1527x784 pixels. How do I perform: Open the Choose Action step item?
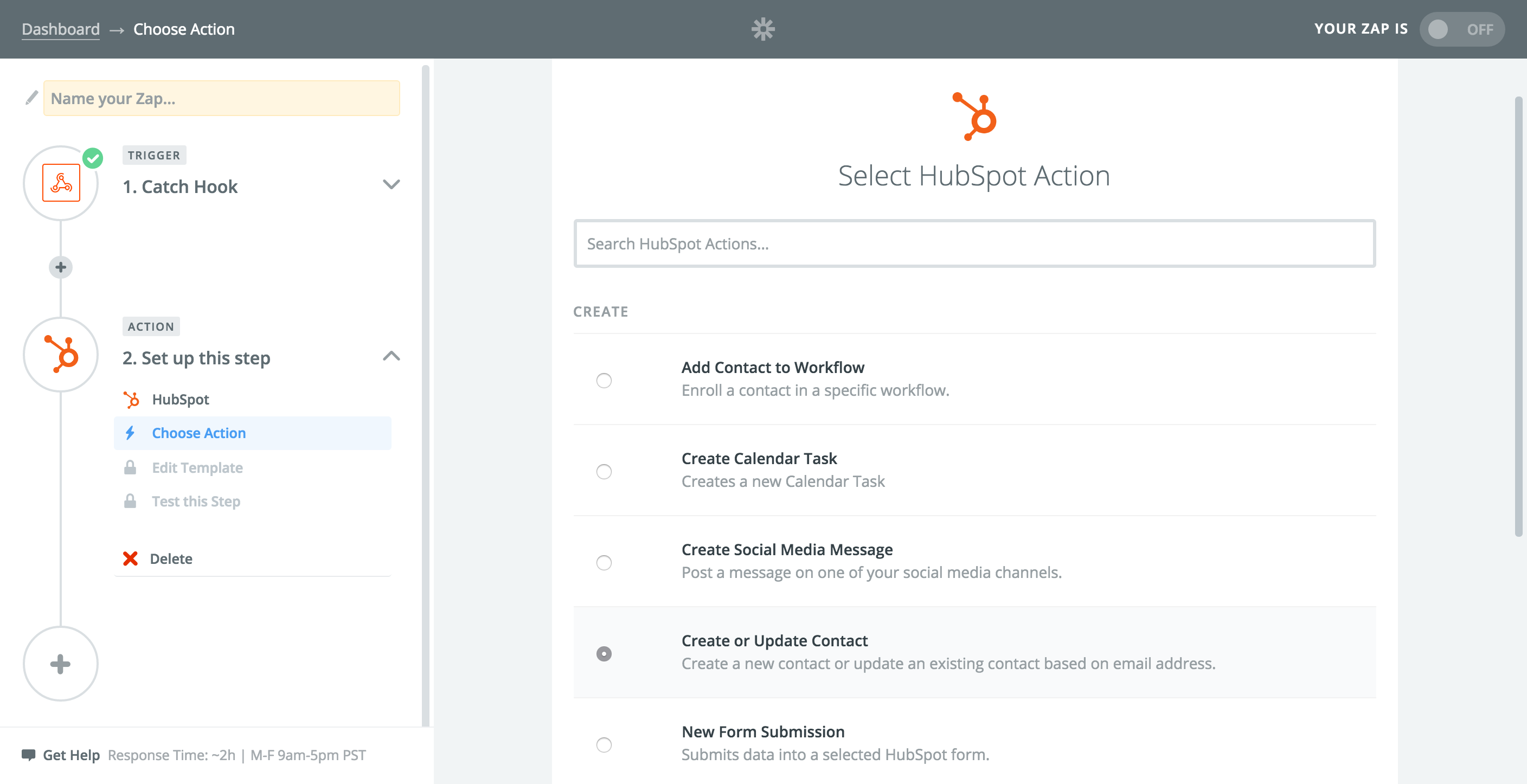[253, 433]
